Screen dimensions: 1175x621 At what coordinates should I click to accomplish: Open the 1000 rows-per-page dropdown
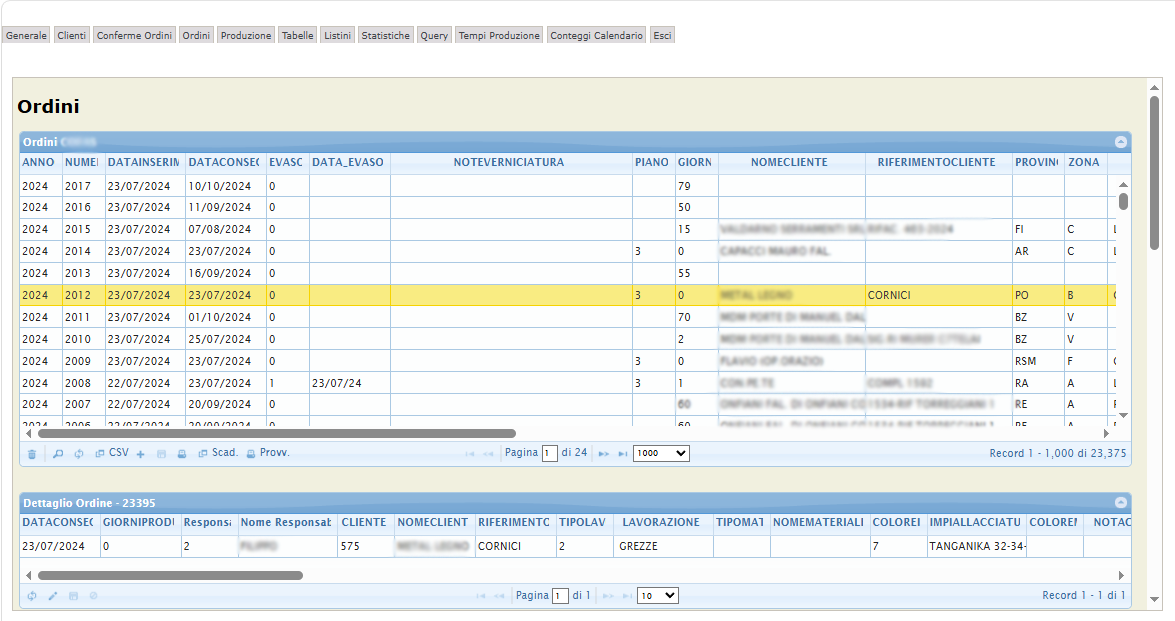tap(661, 453)
